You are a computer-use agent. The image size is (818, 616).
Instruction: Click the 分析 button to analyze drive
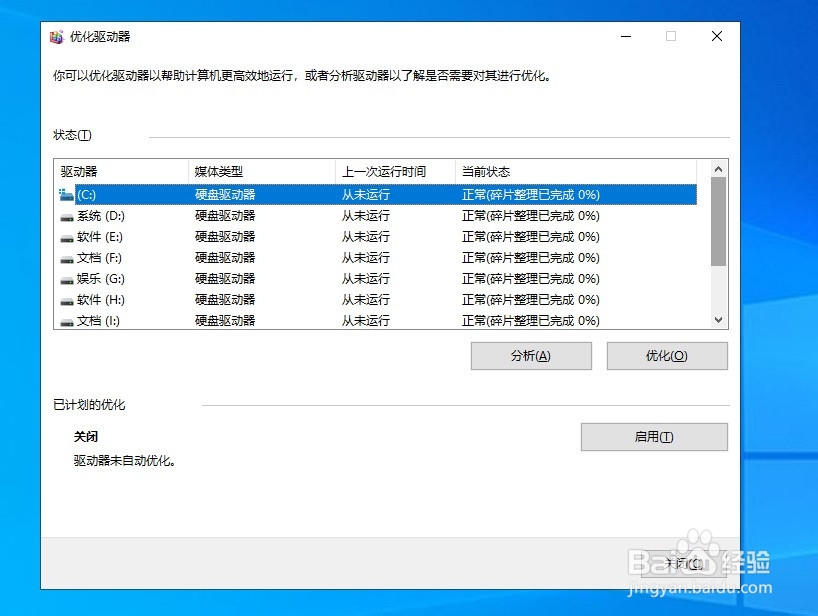(530, 355)
